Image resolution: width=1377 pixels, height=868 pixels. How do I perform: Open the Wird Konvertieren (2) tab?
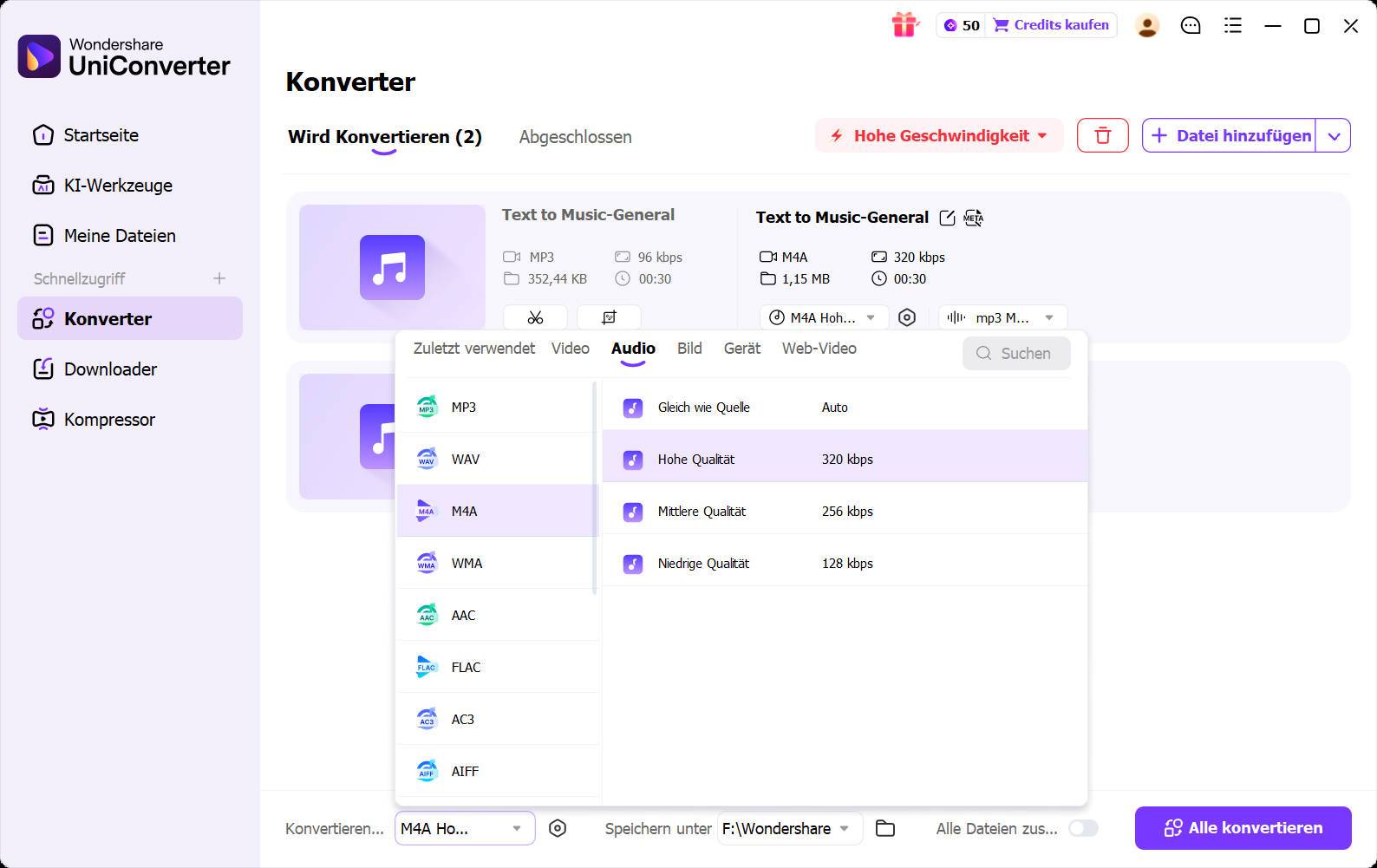385,137
